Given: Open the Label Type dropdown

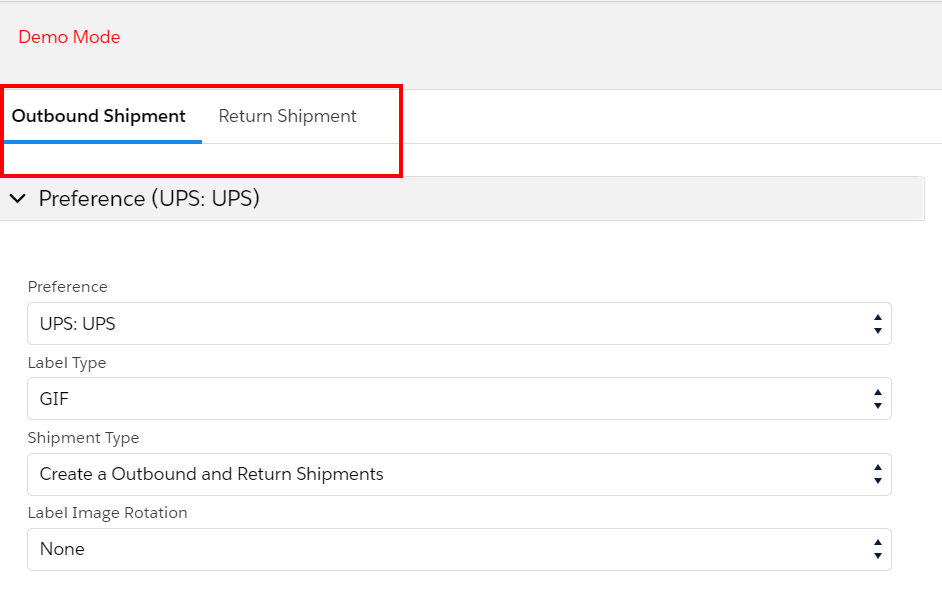Looking at the screenshot, I should pyautogui.click(x=459, y=399).
